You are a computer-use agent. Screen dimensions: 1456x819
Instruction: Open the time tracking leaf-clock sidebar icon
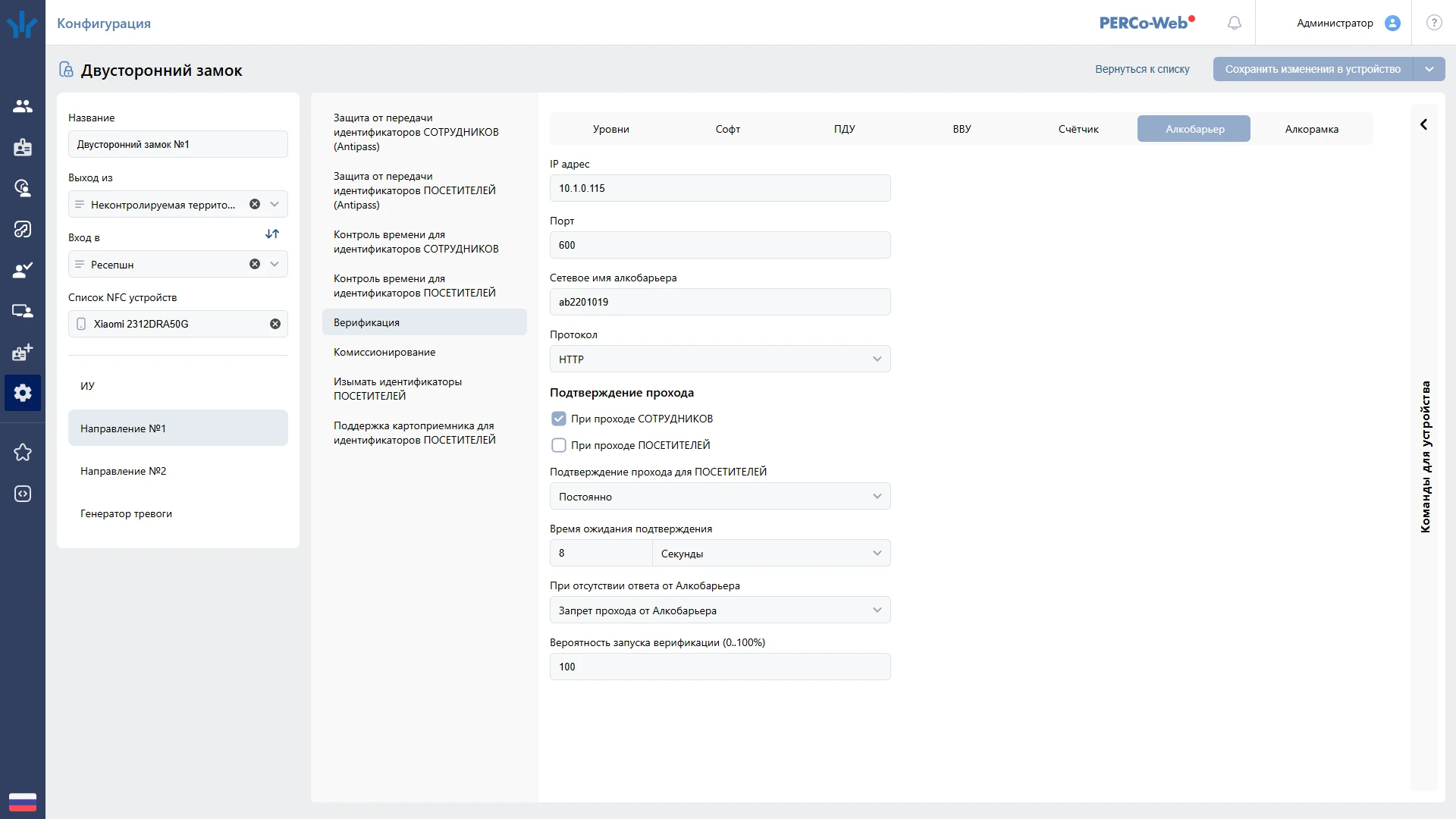[23, 229]
